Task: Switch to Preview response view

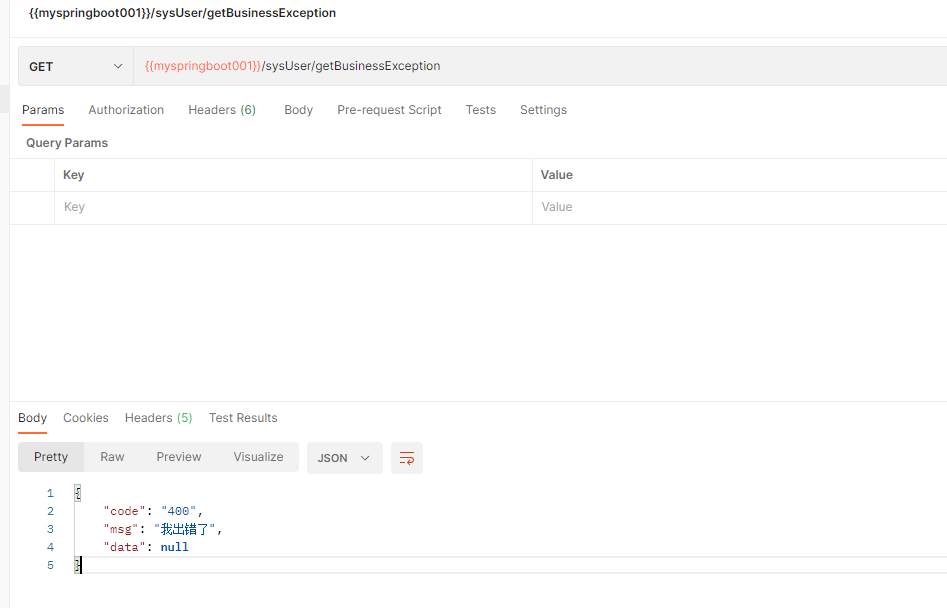Action: 179,457
